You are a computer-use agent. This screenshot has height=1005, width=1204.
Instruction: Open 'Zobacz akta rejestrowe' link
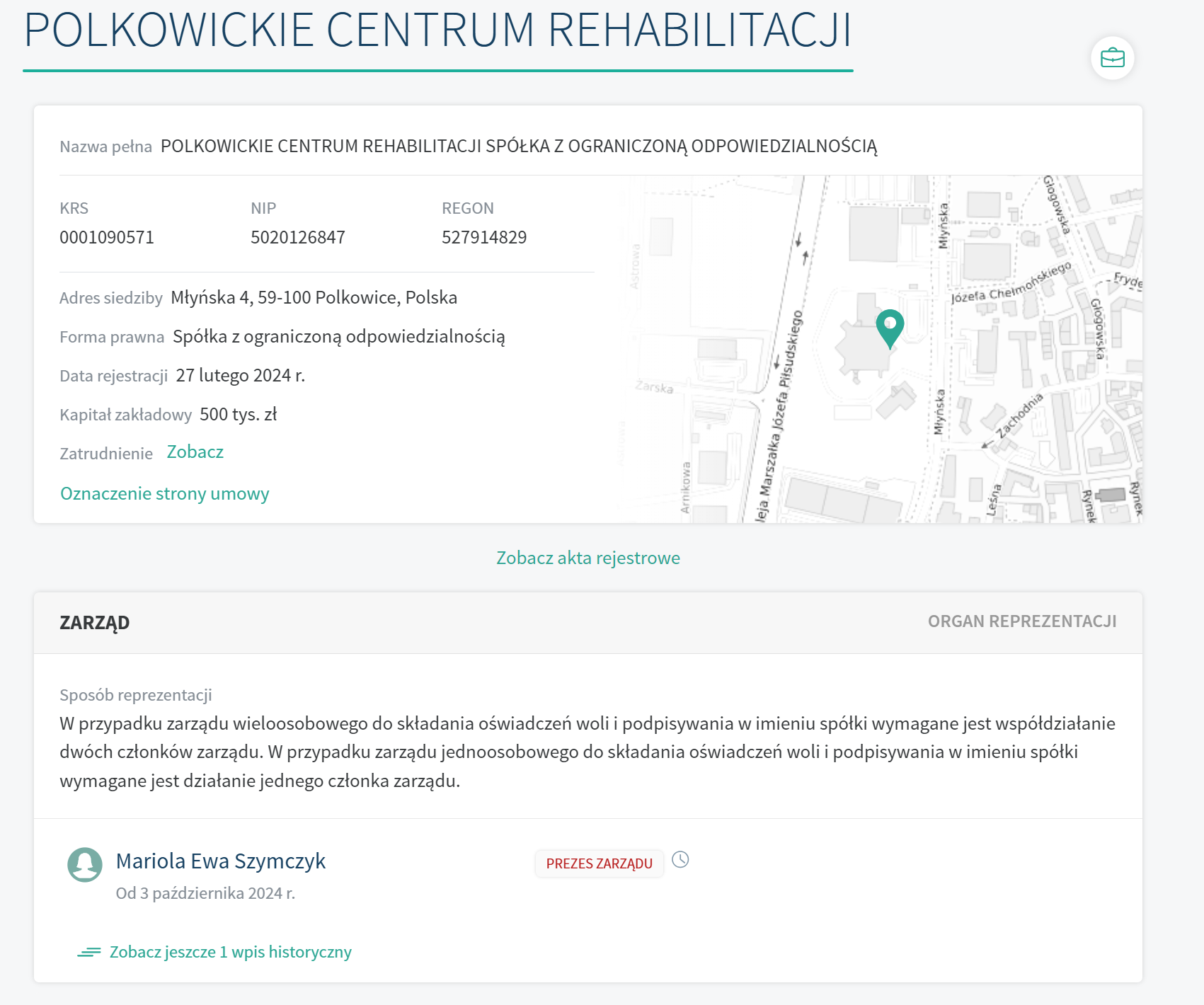587,558
